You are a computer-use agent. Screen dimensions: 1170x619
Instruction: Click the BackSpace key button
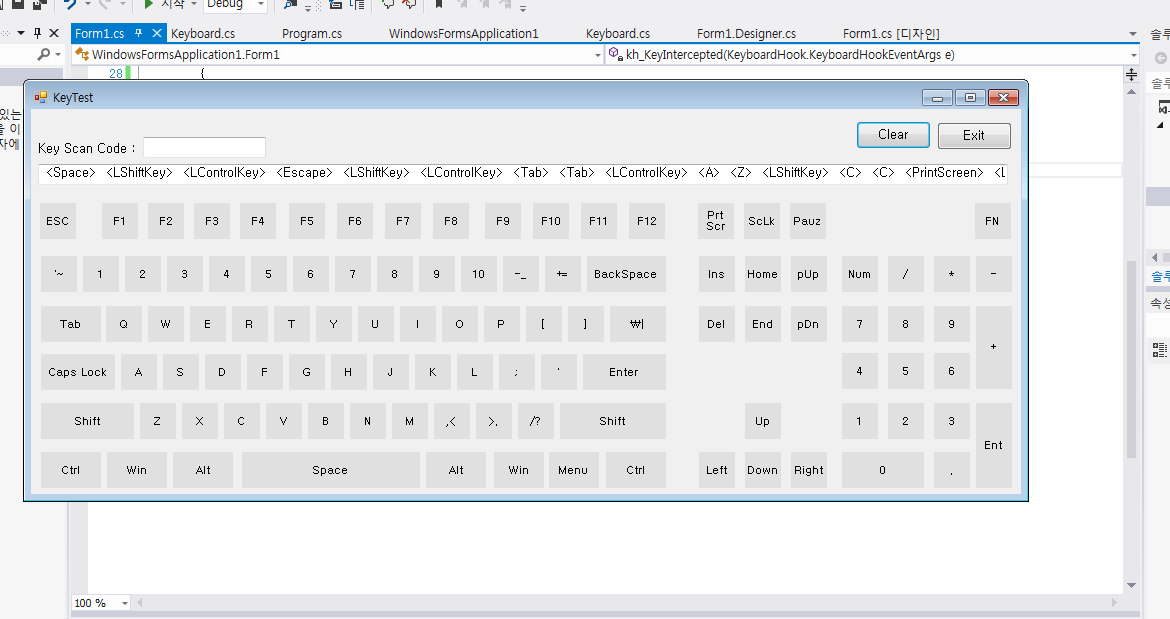626,274
